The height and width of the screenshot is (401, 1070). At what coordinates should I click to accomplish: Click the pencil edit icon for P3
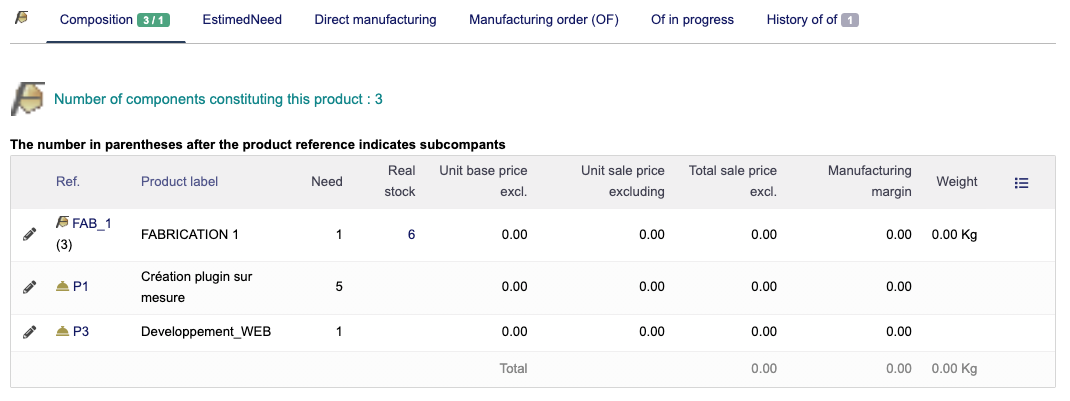[30, 332]
